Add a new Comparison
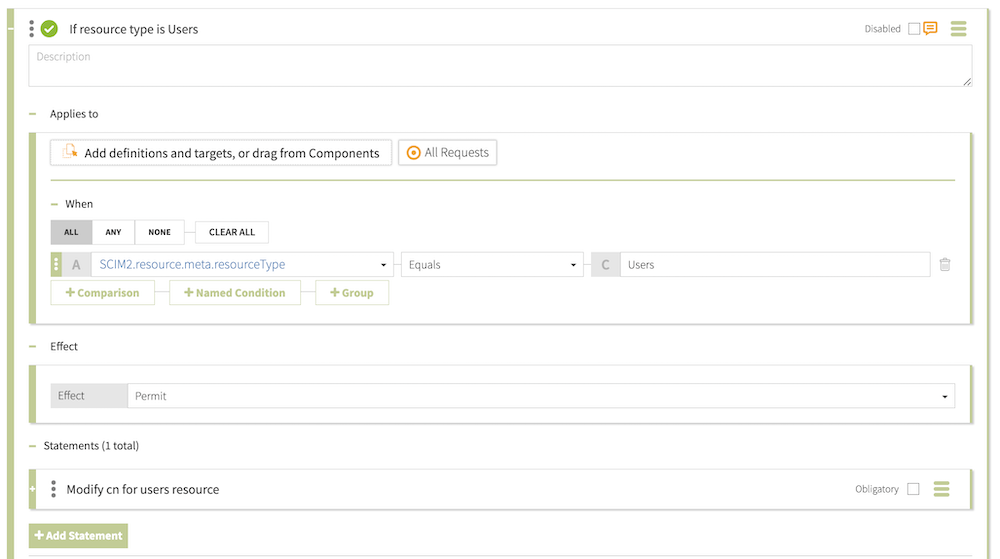Viewport: 1000px width, 559px height. [x=102, y=293]
